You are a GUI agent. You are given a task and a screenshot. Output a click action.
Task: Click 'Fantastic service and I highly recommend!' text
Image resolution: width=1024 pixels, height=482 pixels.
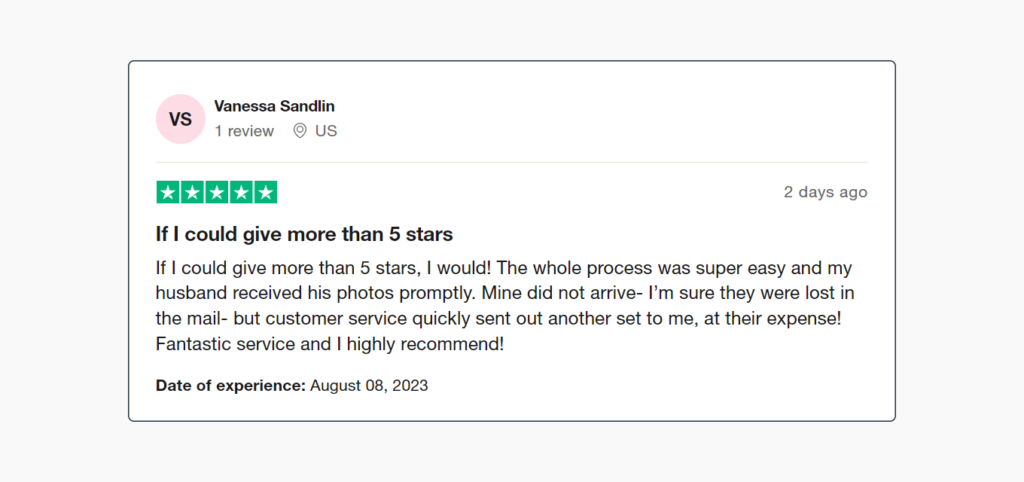(330, 344)
